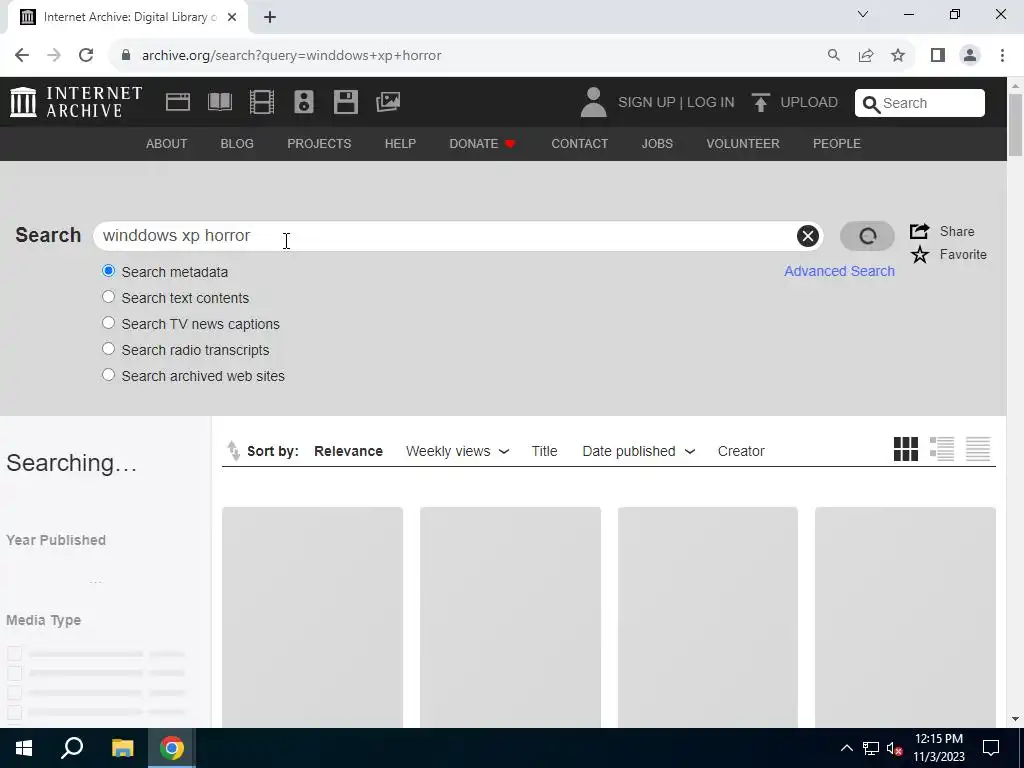Click the Favorite star icon
Image resolution: width=1024 pixels, height=768 pixels.
[x=920, y=255]
